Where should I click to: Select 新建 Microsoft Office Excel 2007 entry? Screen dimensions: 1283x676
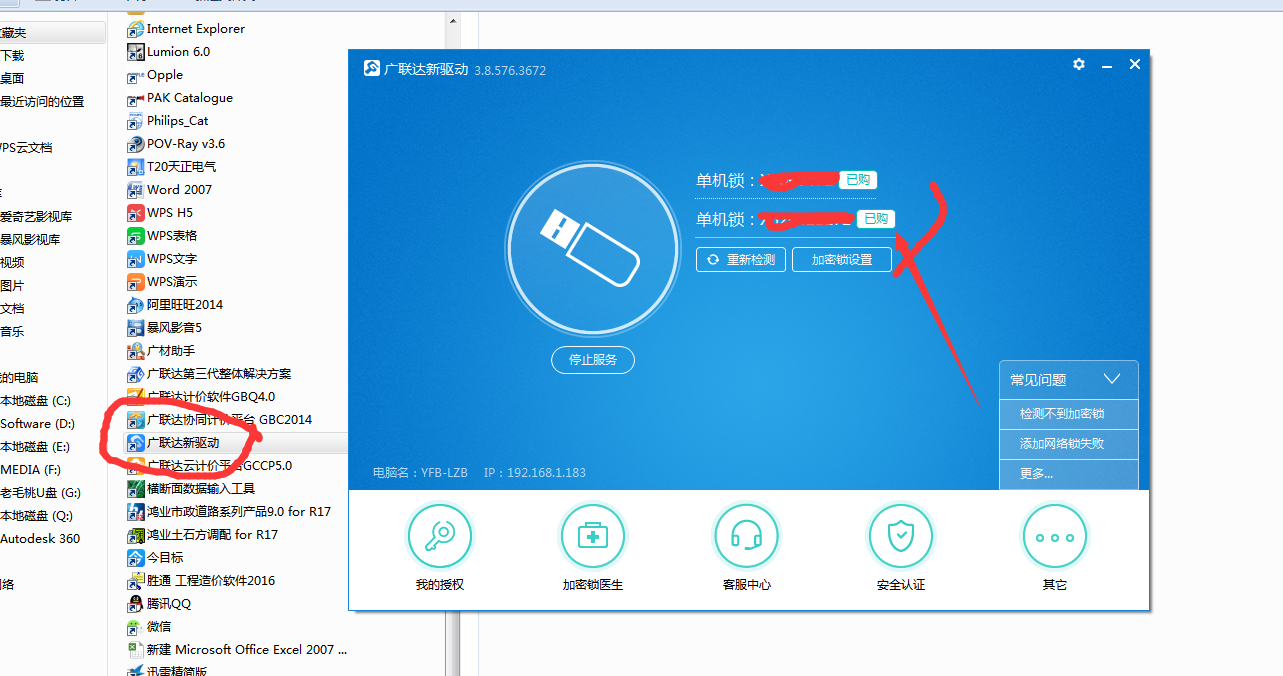(238, 650)
